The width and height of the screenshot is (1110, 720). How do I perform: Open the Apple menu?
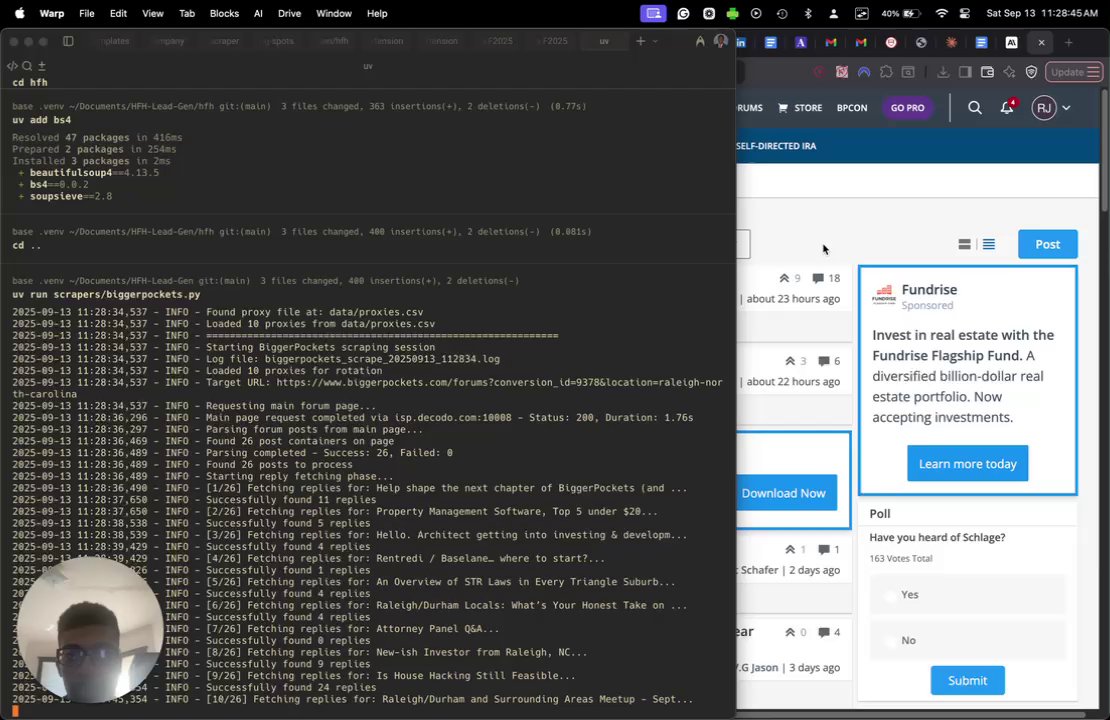[x=20, y=13]
